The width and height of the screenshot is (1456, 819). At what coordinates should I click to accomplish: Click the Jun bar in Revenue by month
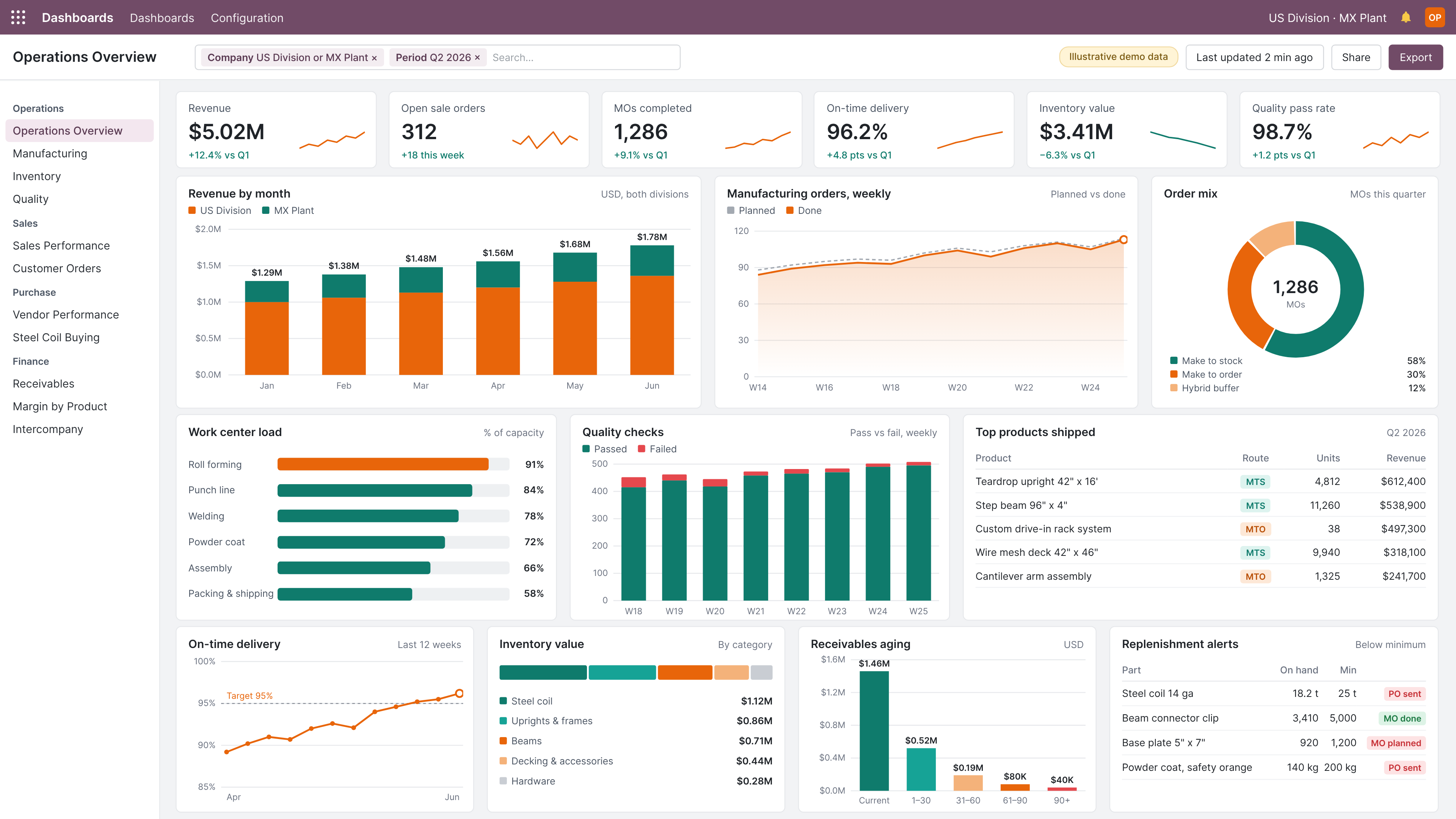652,310
